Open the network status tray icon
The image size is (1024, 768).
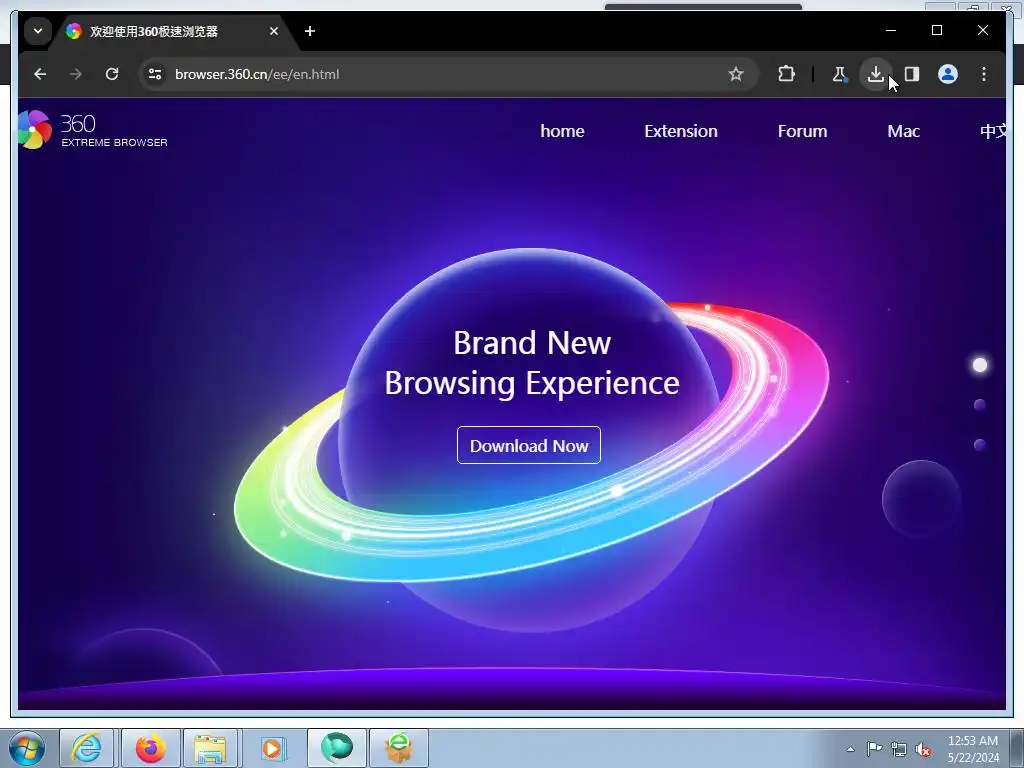pyautogui.click(x=899, y=749)
